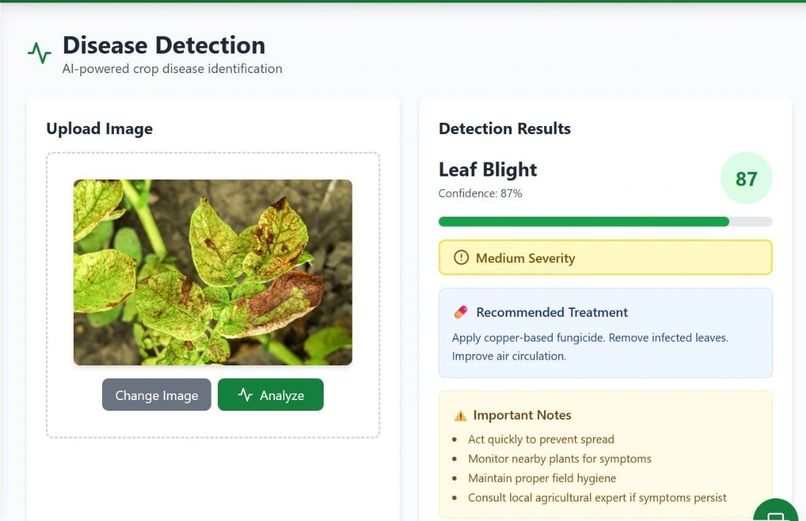
Task: Click the Detection Results section heading
Action: coord(504,128)
